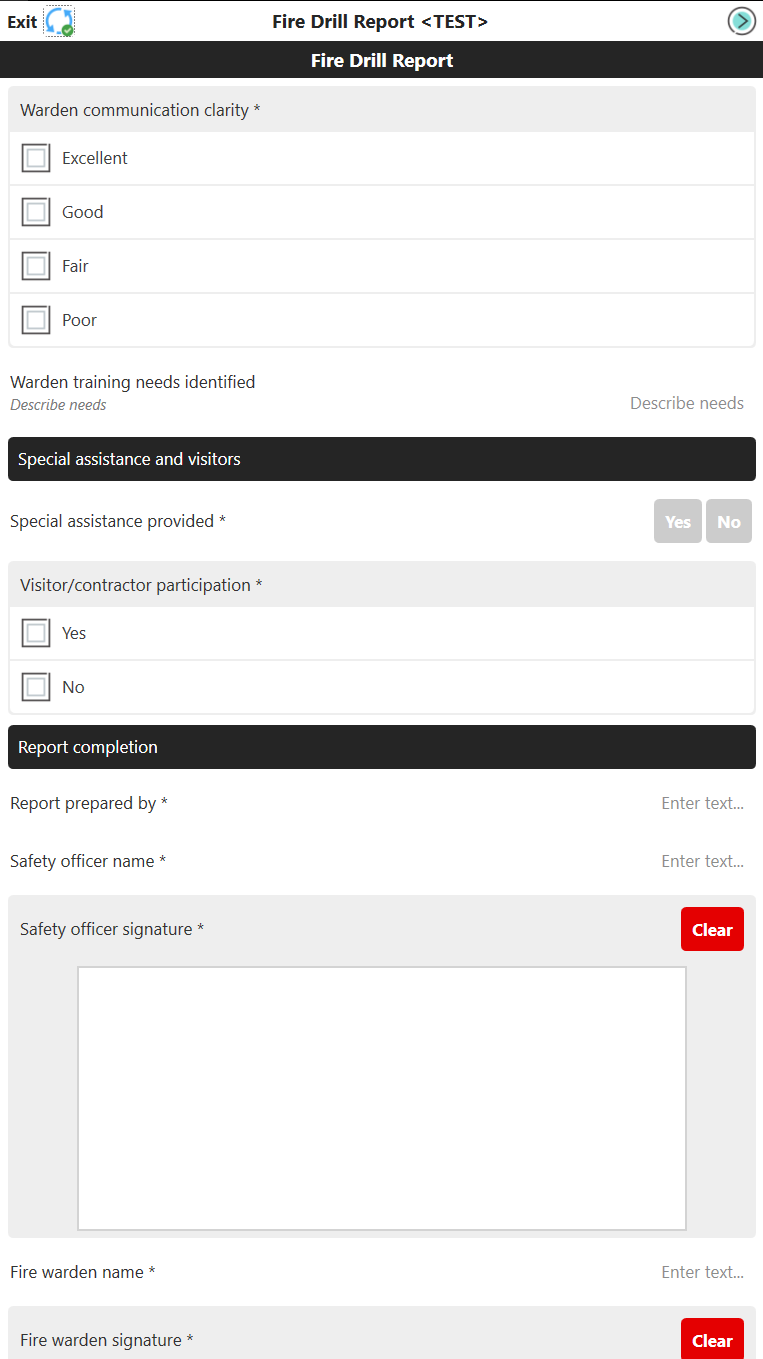Clear the safety officer signature
This screenshot has height=1359, width=763.
coord(712,929)
